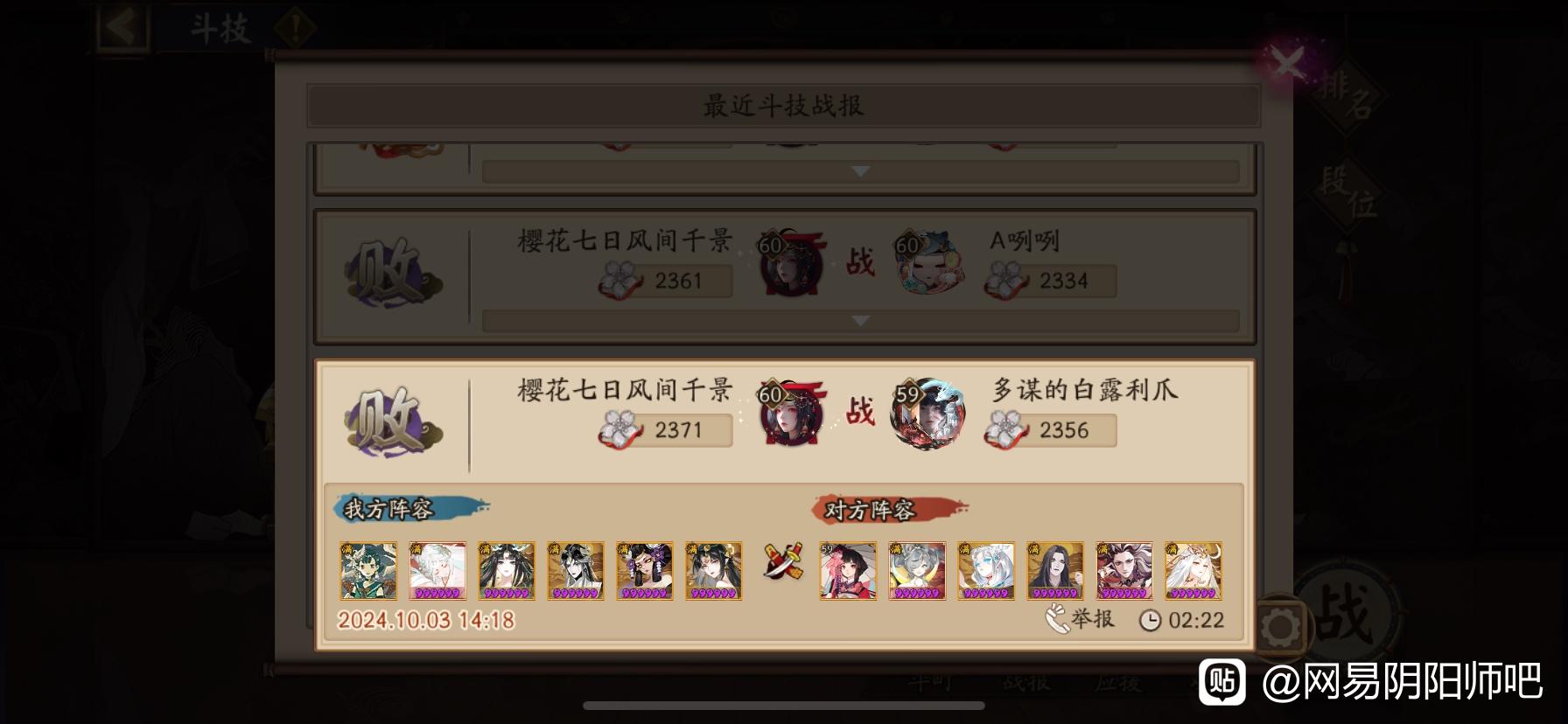Open the 排名 ranking tab

click(1347, 94)
